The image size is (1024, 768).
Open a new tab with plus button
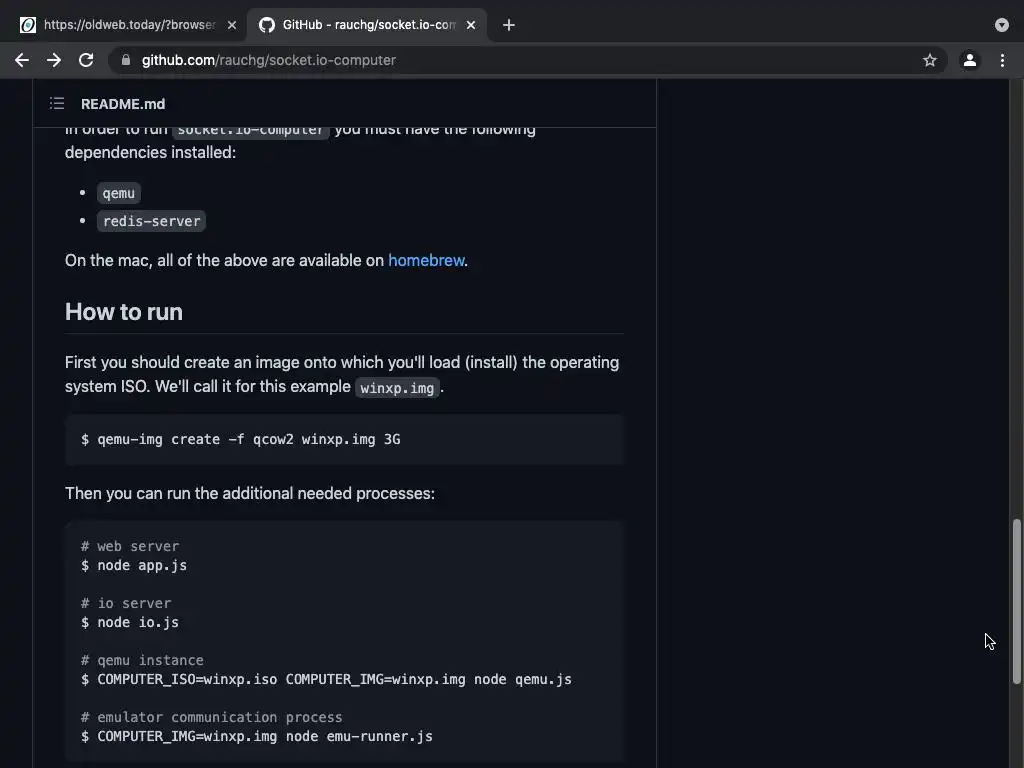click(x=509, y=25)
